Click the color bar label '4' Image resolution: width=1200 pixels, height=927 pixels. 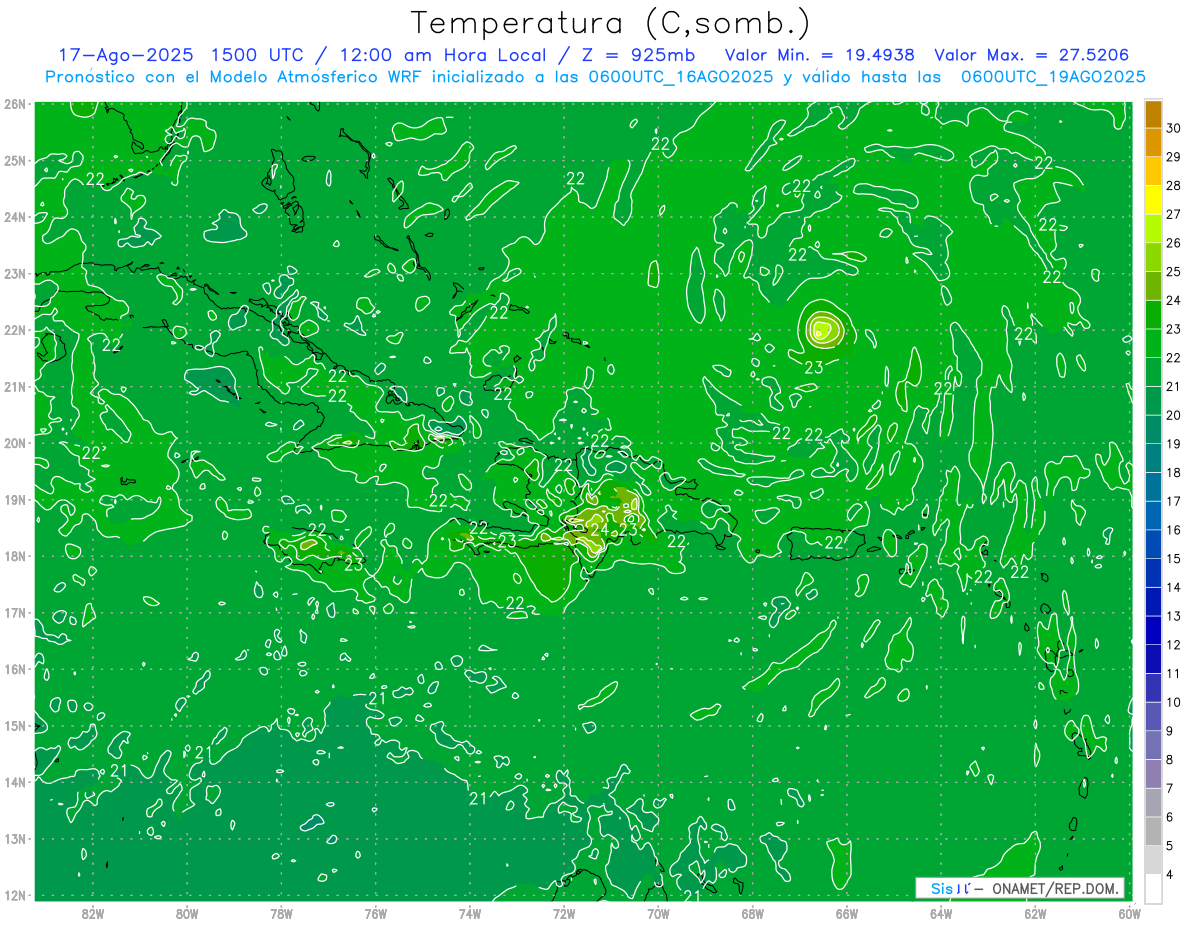coord(1170,874)
